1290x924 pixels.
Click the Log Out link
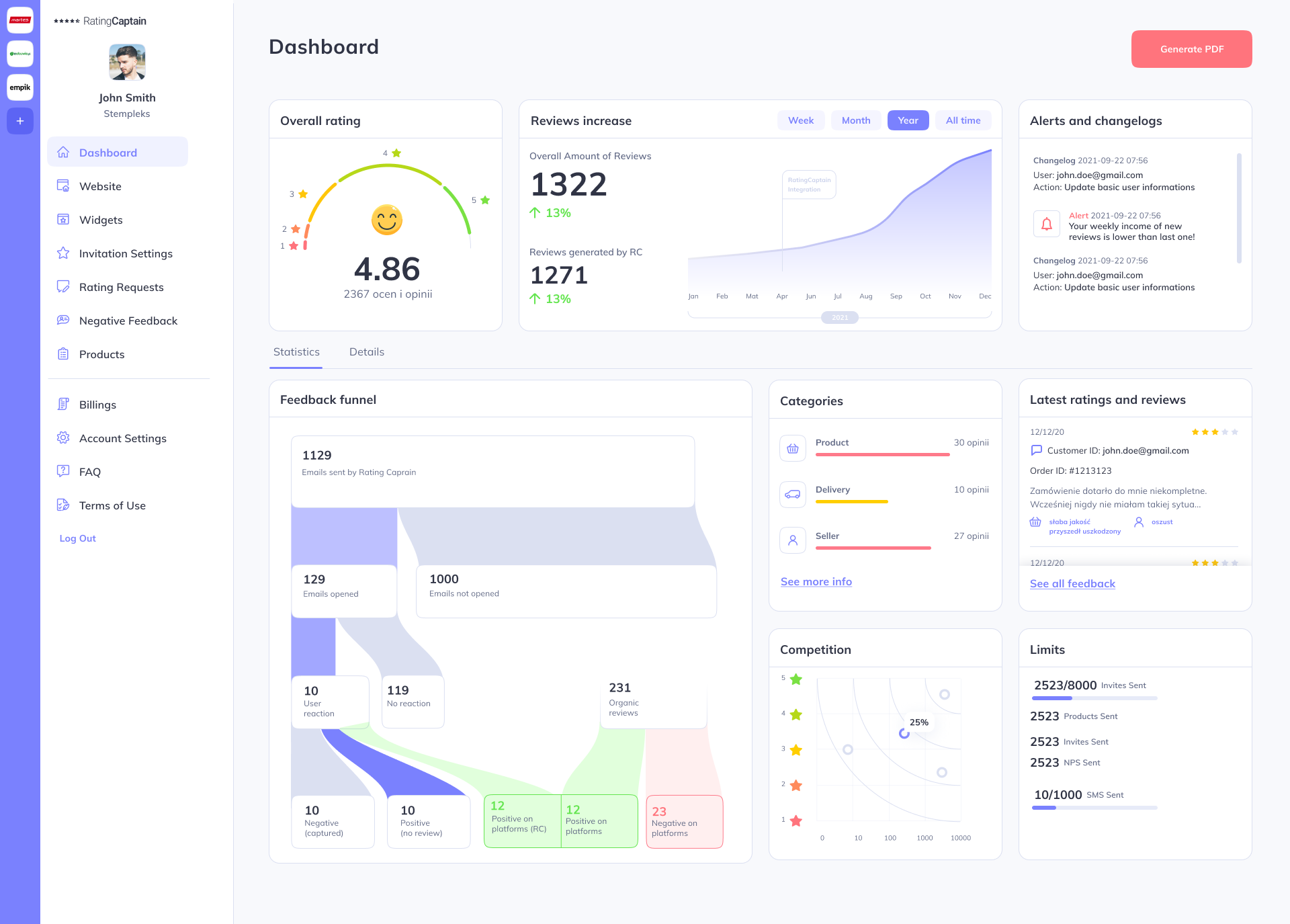pos(78,538)
